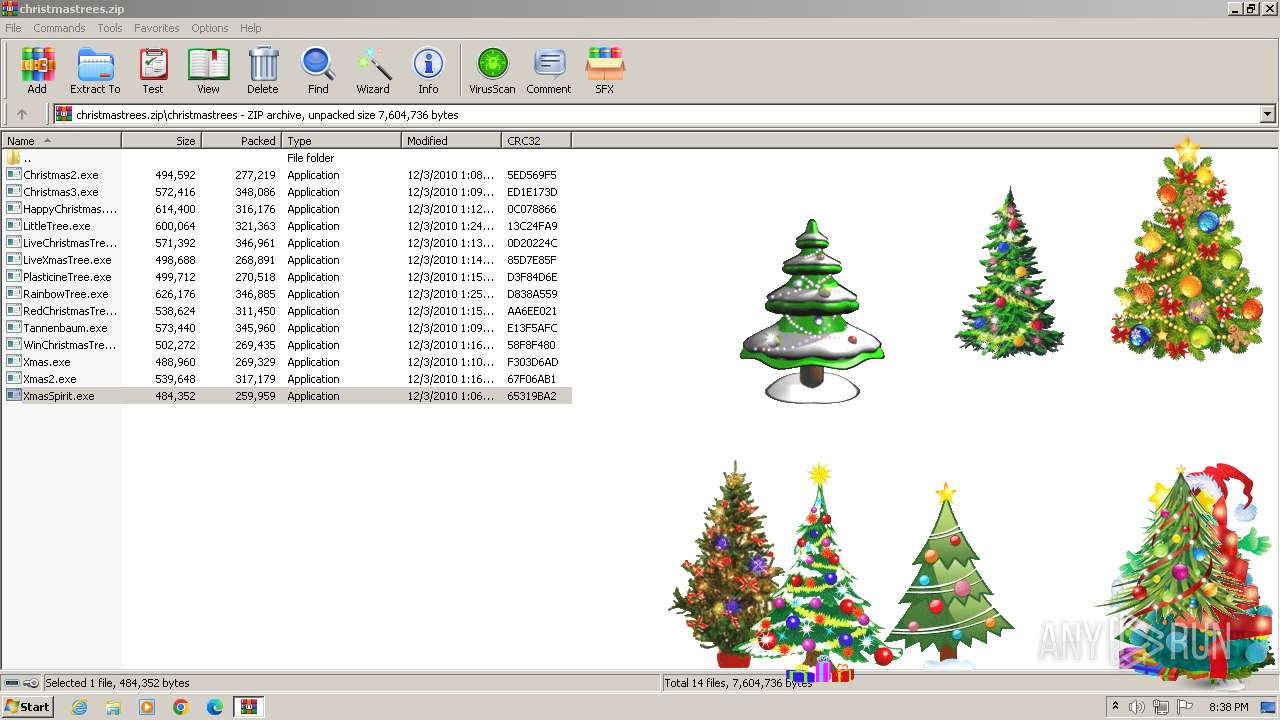Open the Commands menu
The width and height of the screenshot is (1280, 720).
pyautogui.click(x=59, y=28)
